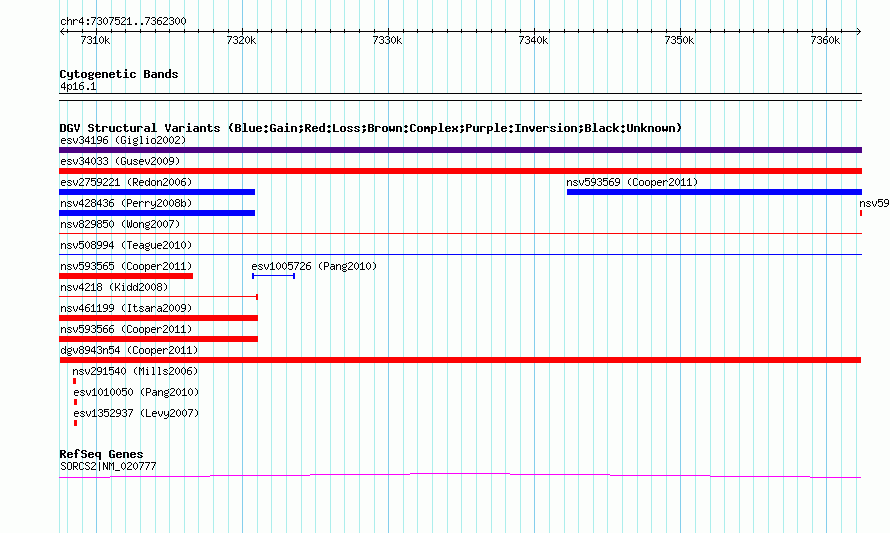Viewport: 890px width, 533px height.
Task: Open the nsv593569 (Cooper2011) label
Action: [632, 182]
